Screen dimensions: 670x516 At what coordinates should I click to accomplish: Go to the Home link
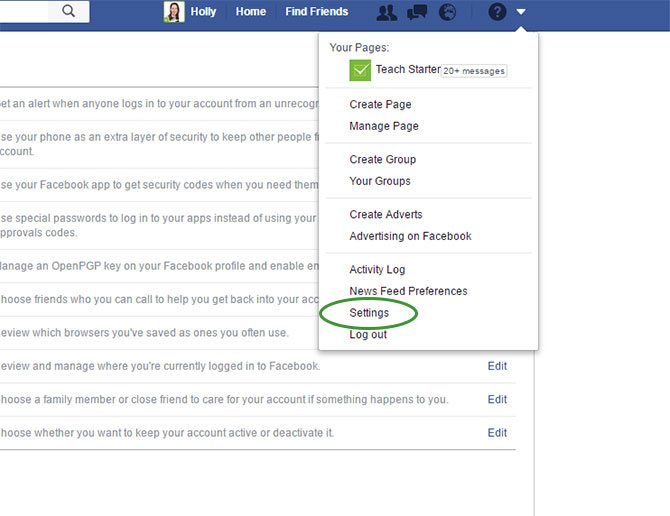point(250,12)
